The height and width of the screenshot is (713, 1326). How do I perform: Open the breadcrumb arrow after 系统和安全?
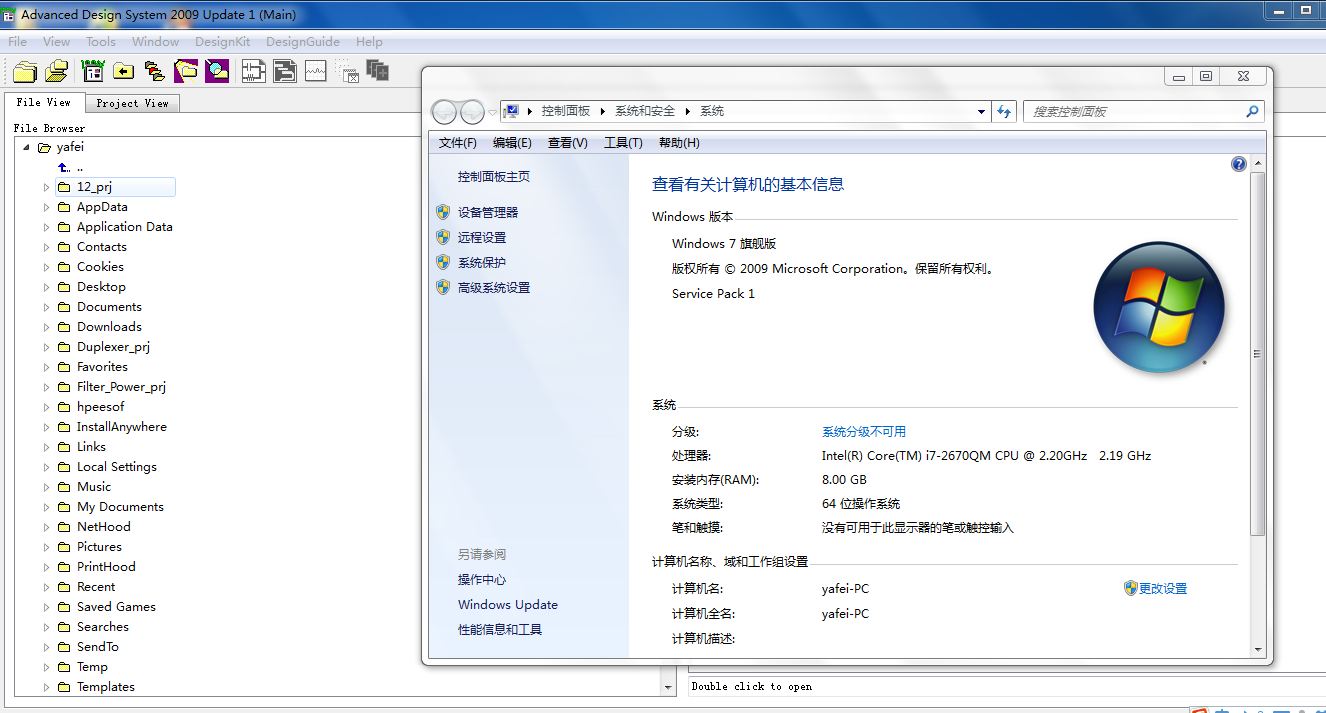pos(687,111)
